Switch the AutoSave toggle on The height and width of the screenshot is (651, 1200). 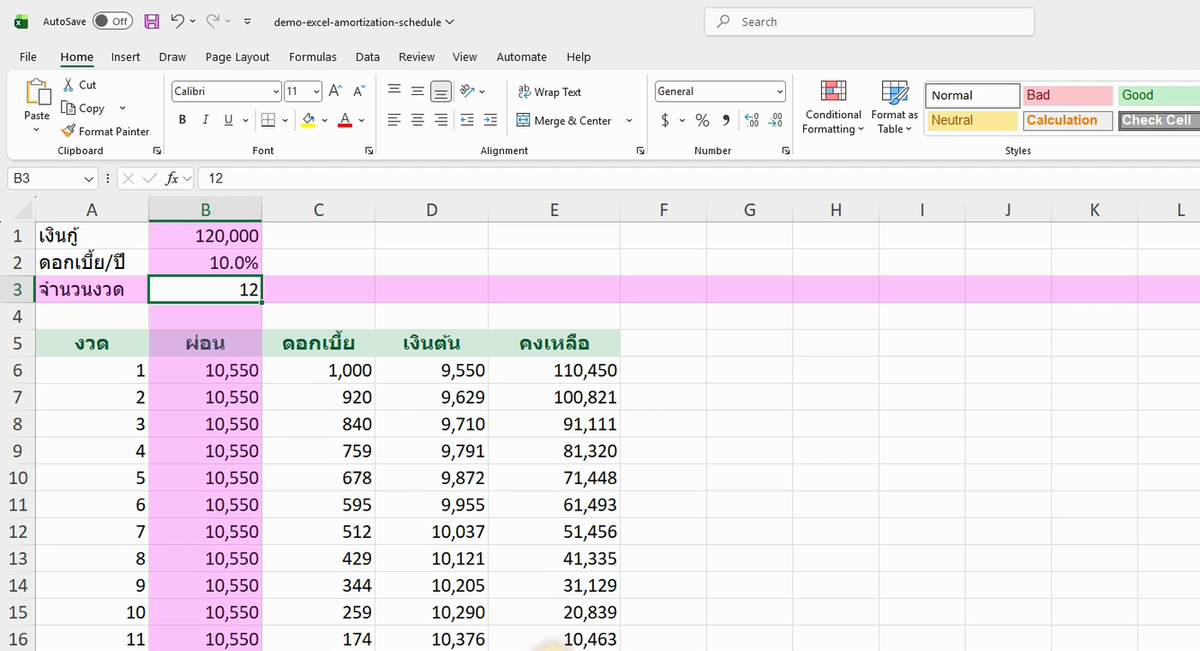click(112, 21)
